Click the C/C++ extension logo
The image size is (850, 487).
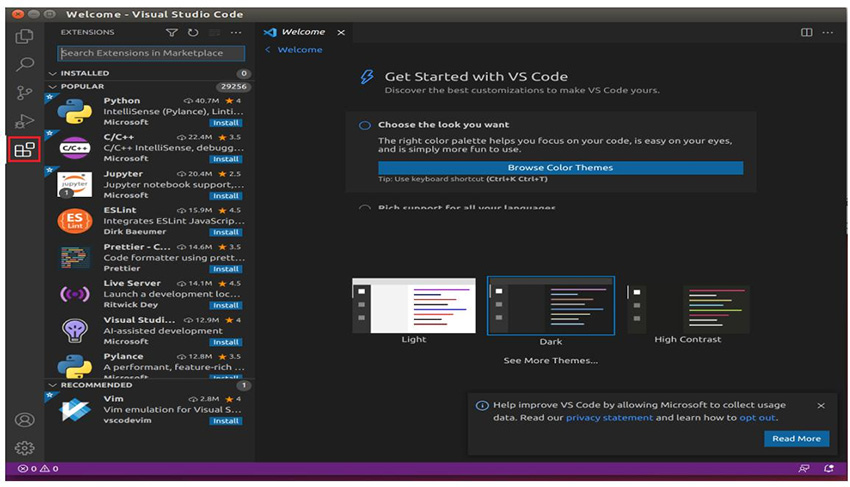(74, 148)
